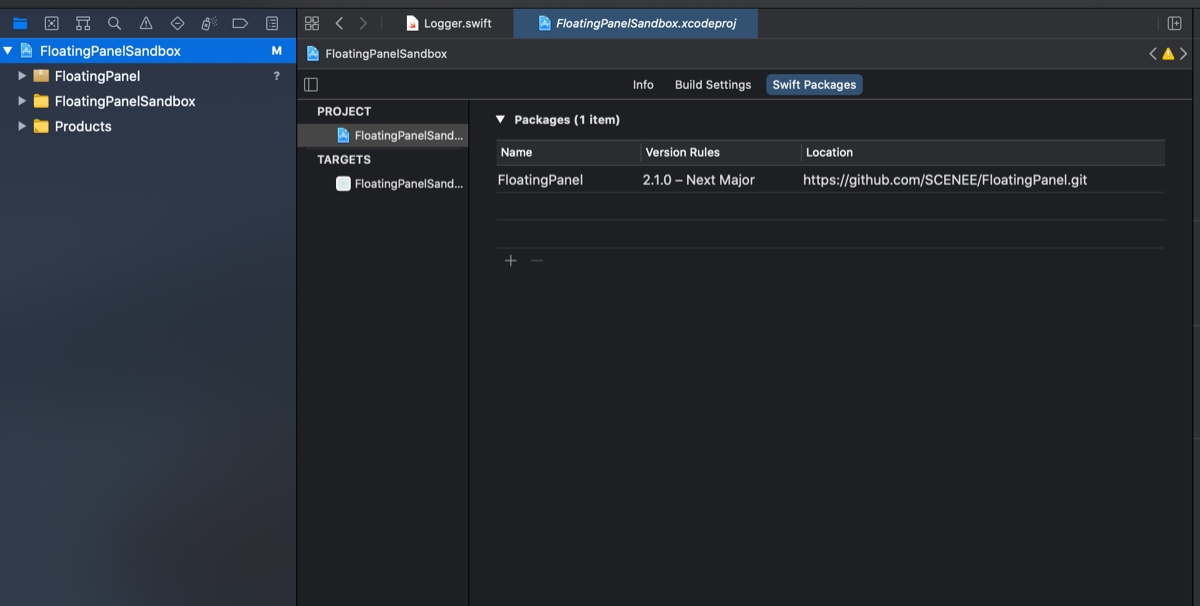Click the yellow warning issue icon
This screenshot has width=1200, height=606.
point(1168,54)
